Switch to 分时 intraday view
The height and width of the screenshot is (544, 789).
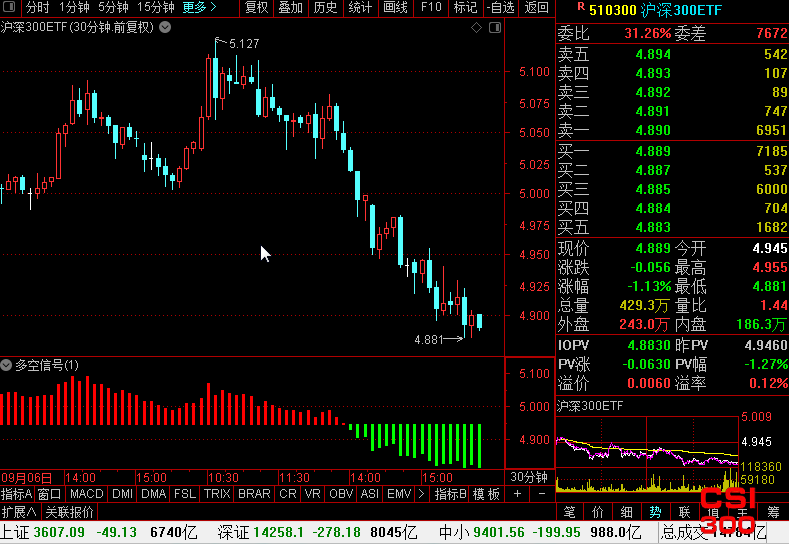tap(38, 8)
